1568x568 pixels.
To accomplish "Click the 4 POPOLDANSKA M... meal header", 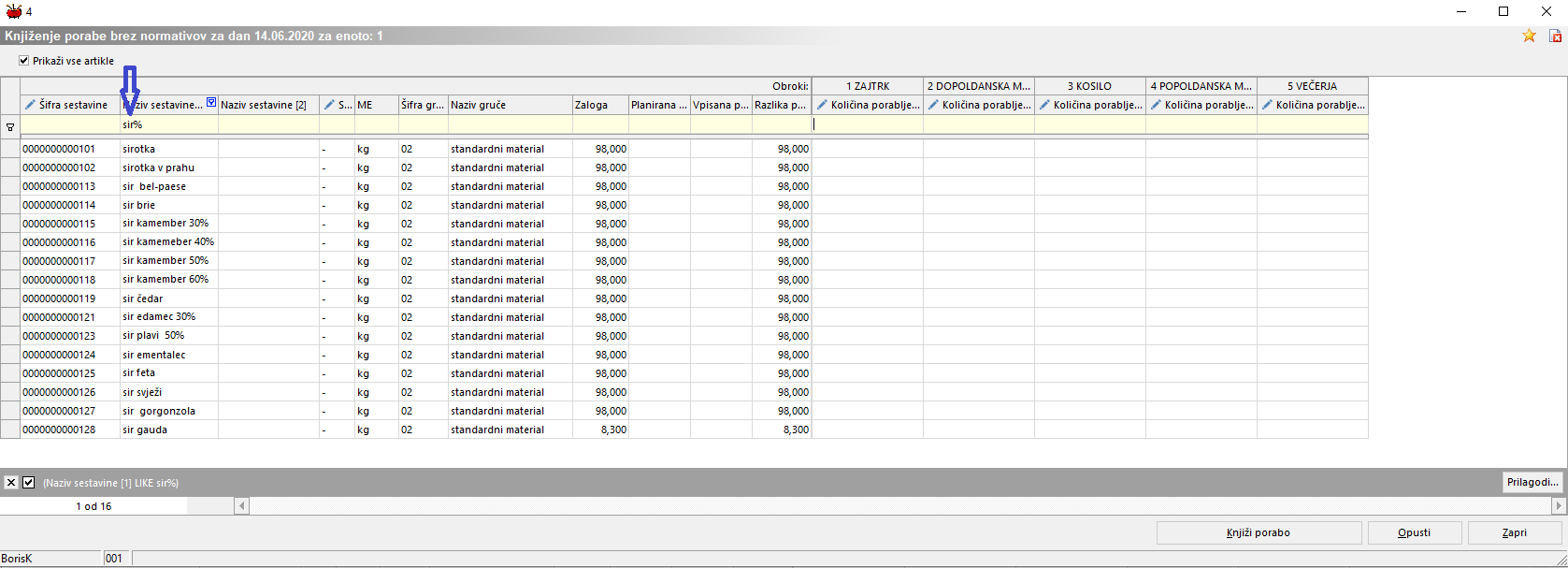I will coord(1201,86).
